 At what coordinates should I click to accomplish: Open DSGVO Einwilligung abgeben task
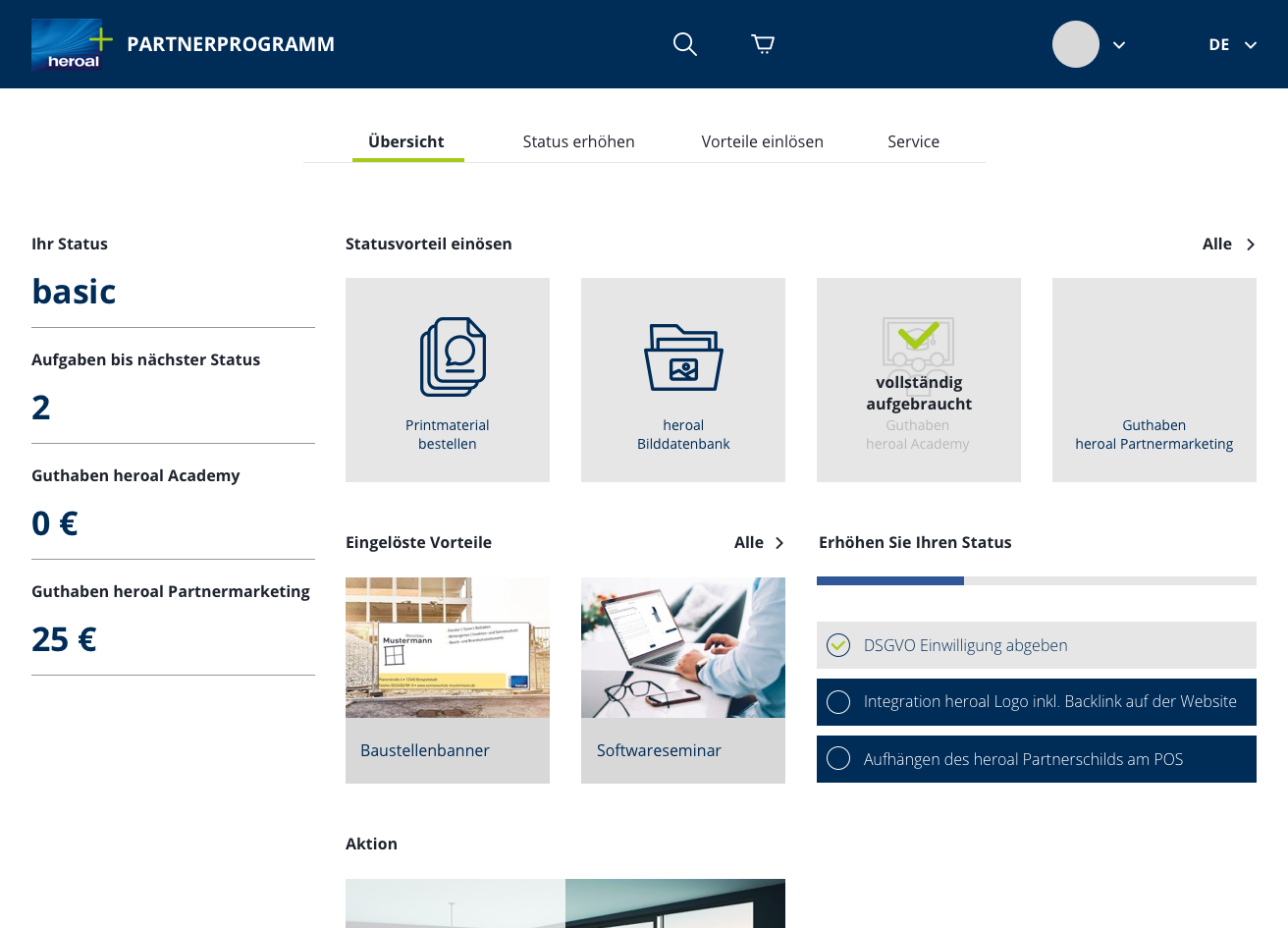coord(1037,645)
